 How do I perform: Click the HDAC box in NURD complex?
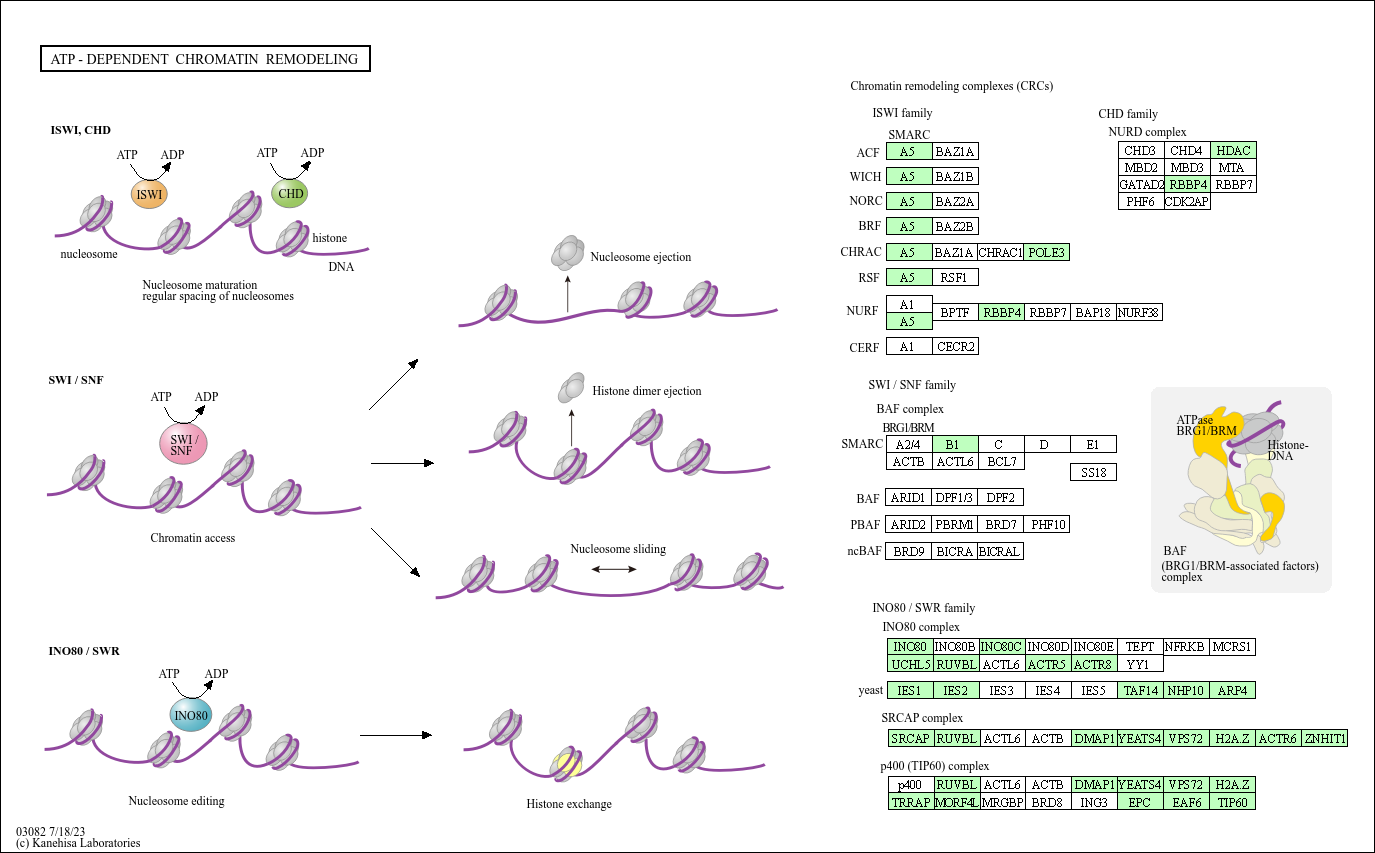tap(1233, 150)
